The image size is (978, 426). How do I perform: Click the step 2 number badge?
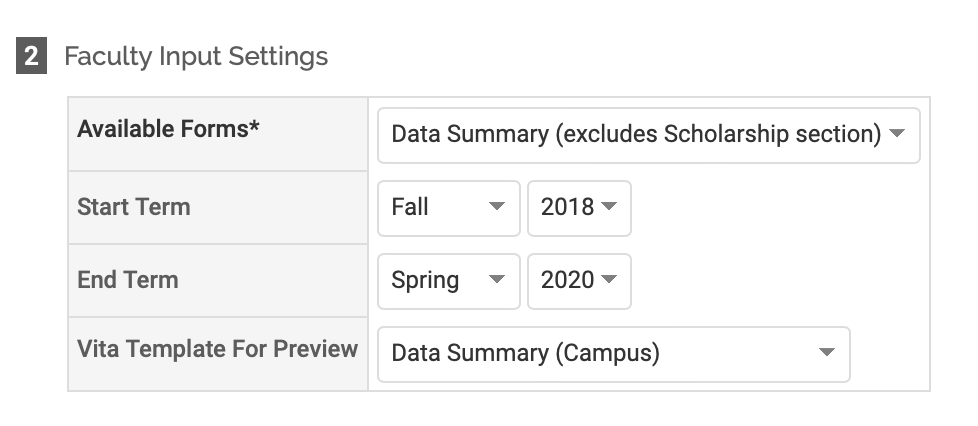[32, 56]
